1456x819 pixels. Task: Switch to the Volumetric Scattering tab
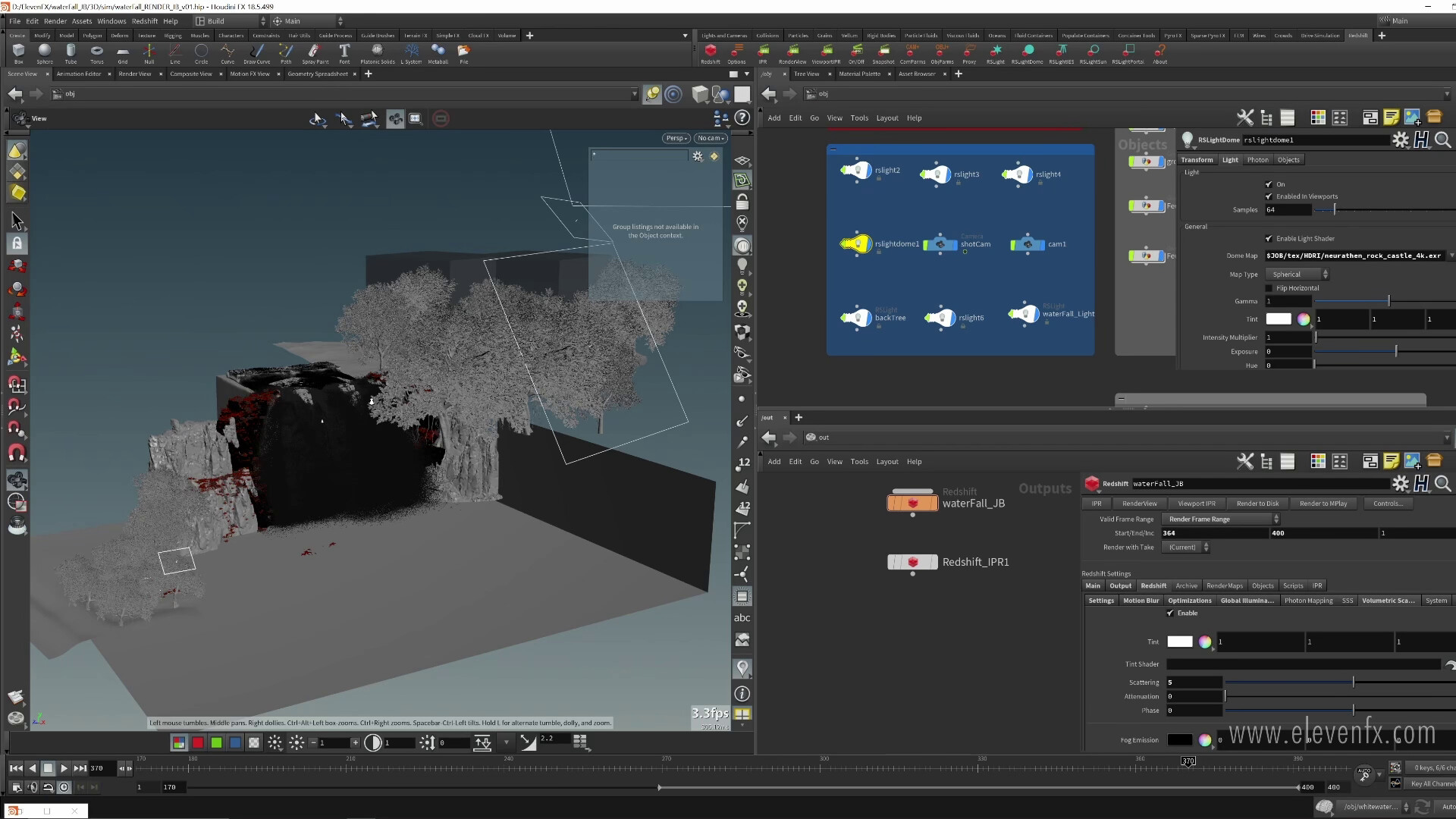(x=1388, y=601)
